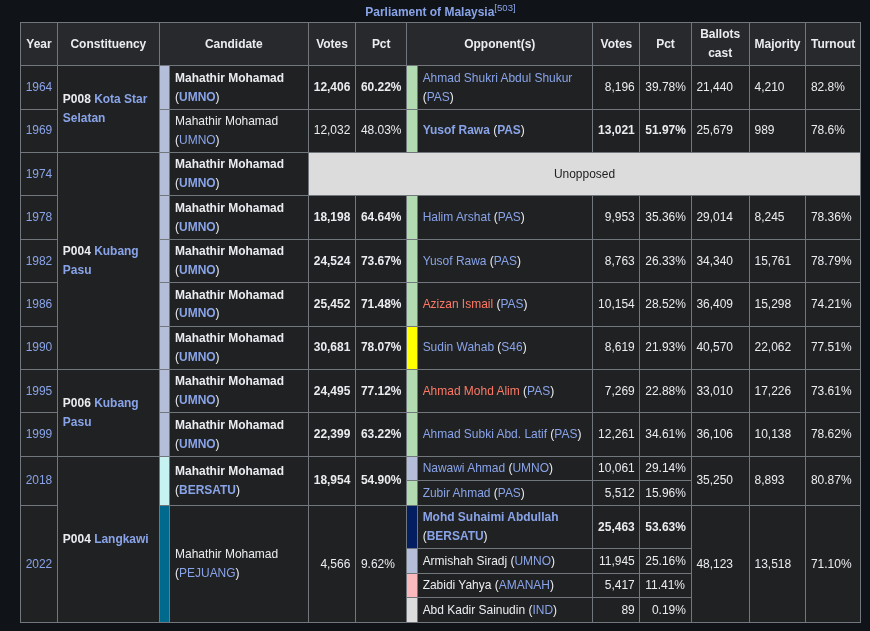Open the PEJUANG party link

(x=207, y=573)
